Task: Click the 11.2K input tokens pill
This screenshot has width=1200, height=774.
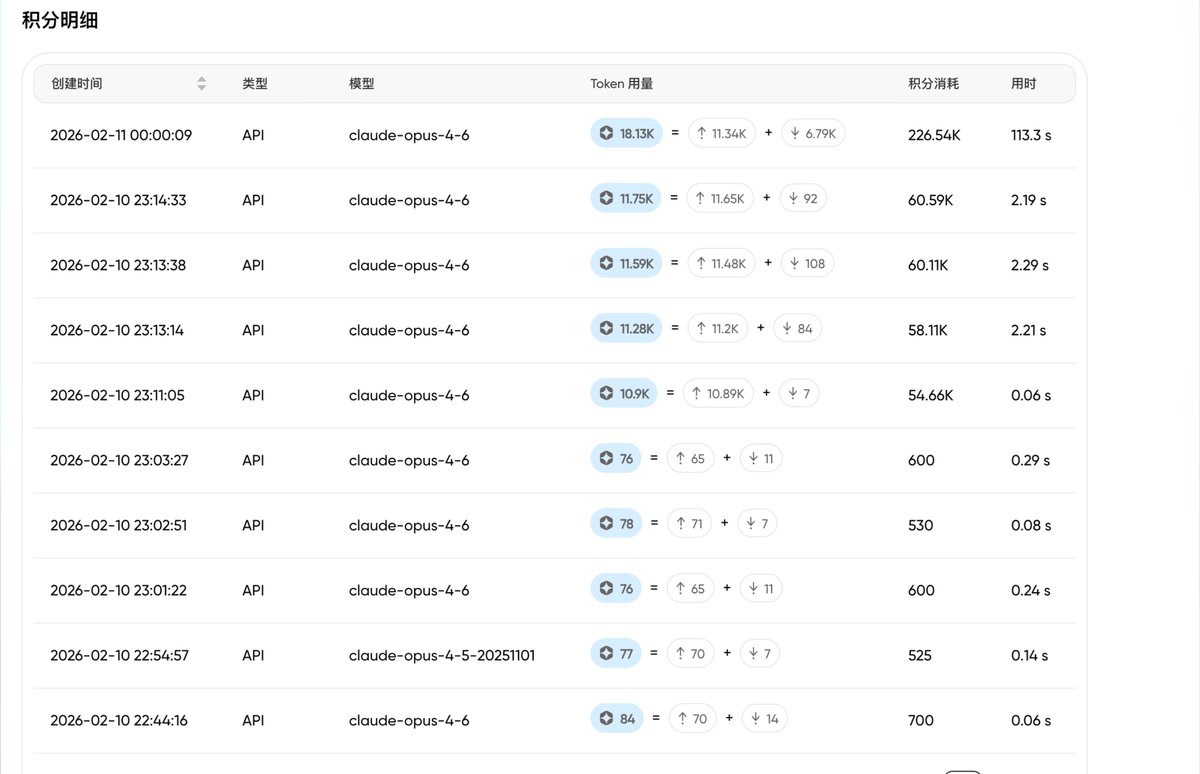Action: 718,329
